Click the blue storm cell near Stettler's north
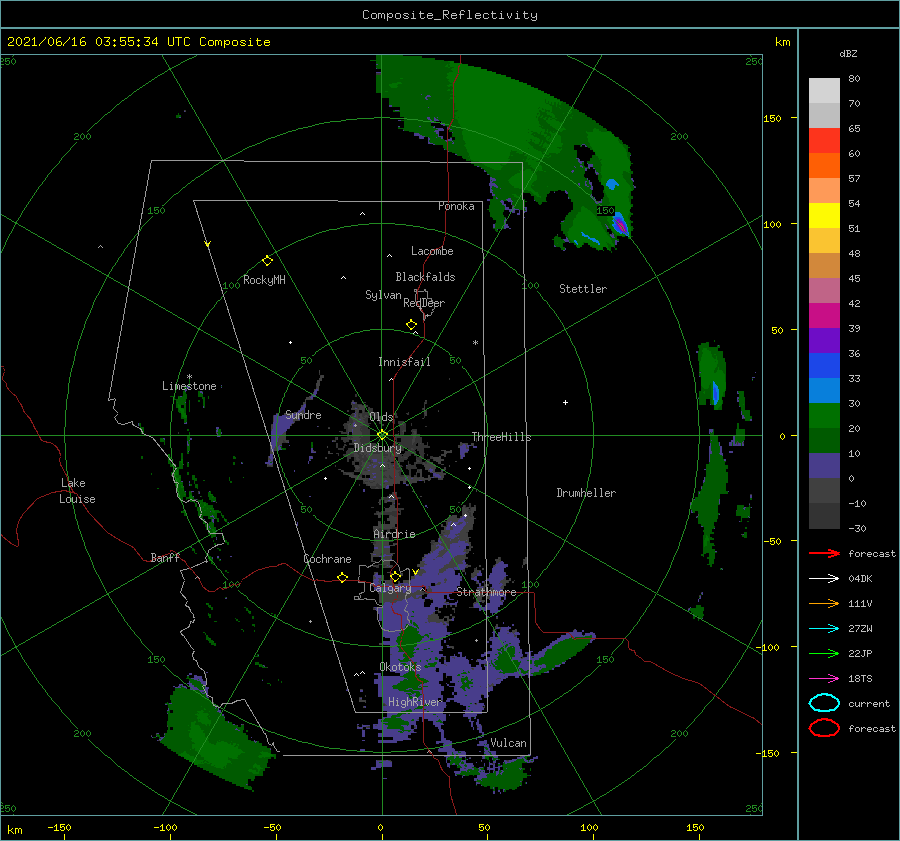This screenshot has width=900, height=841. (x=620, y=224)
